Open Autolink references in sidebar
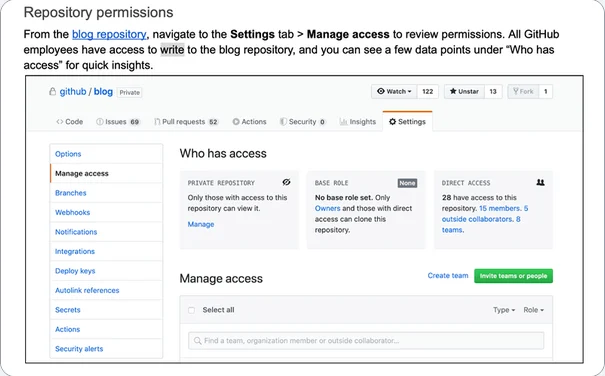 (106, 290)
